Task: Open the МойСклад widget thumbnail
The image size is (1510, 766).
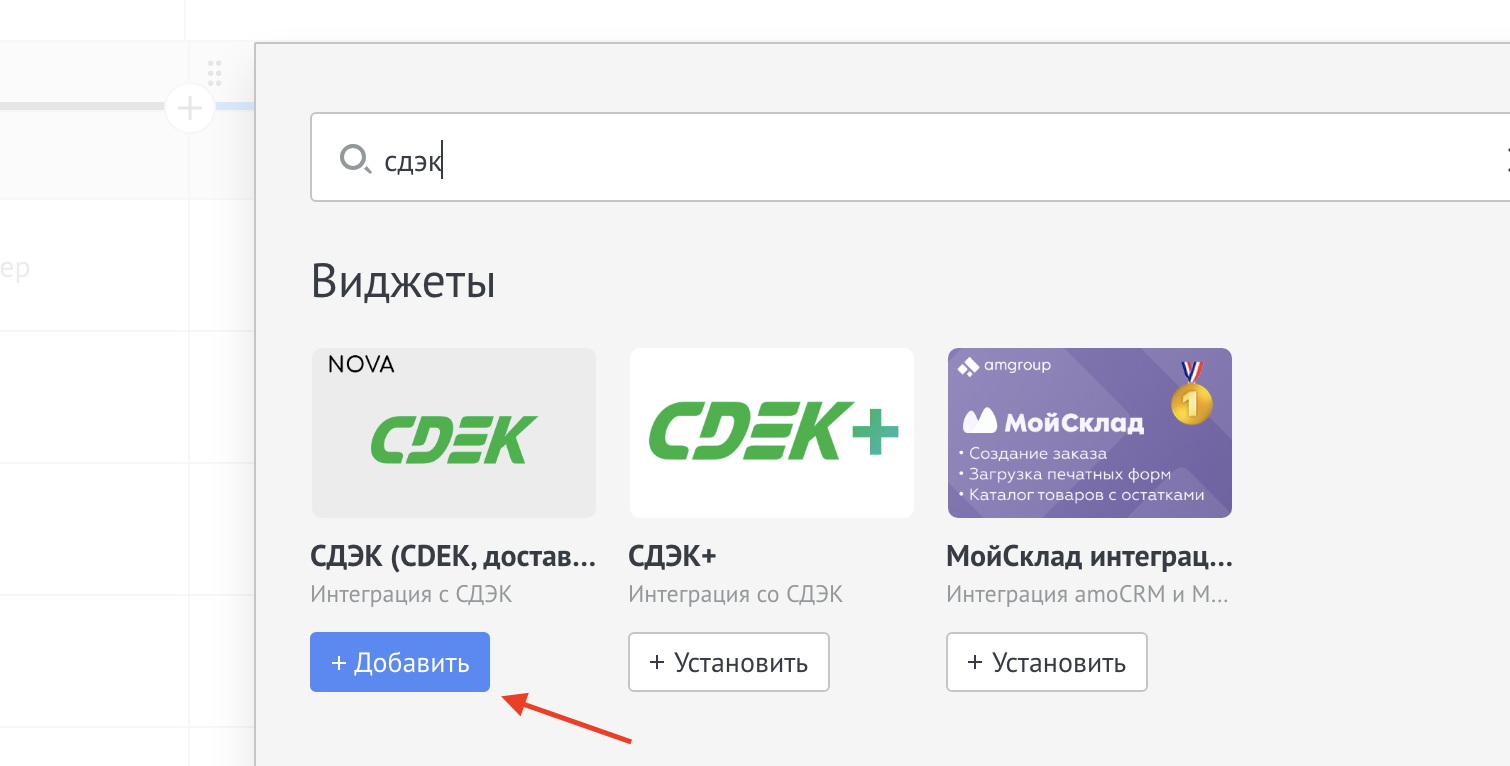Action: [x=1089, y=433]
